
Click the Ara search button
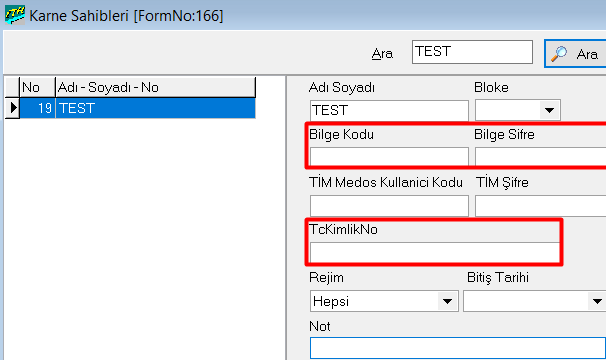pyautogui.click(x=575, y=53)
